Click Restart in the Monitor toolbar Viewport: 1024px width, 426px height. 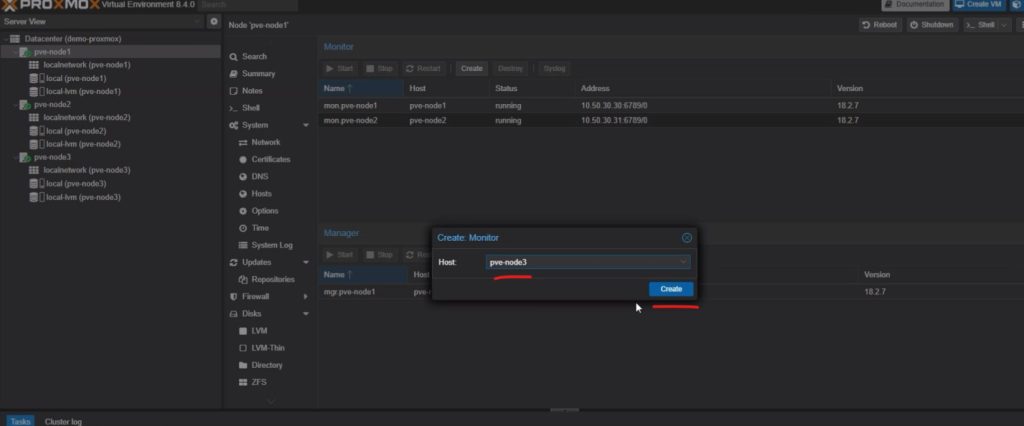423,69
